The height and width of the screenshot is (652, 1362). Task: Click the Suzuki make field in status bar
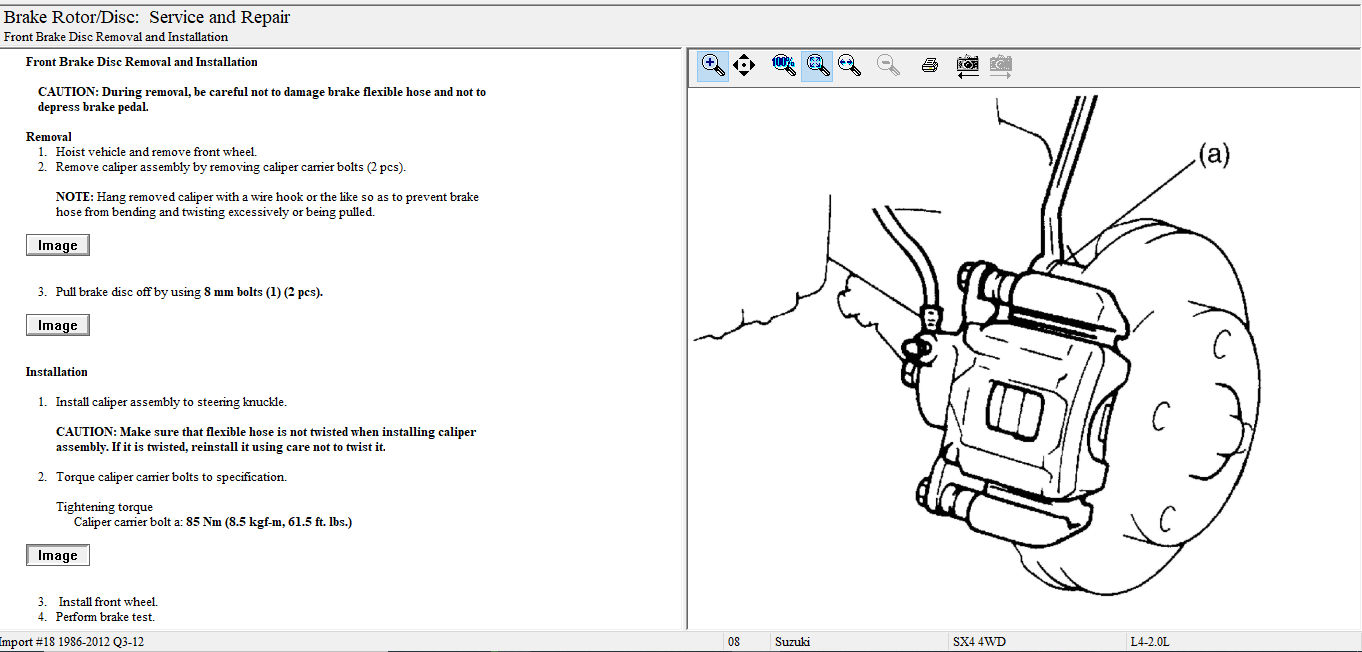pos(793,642)
